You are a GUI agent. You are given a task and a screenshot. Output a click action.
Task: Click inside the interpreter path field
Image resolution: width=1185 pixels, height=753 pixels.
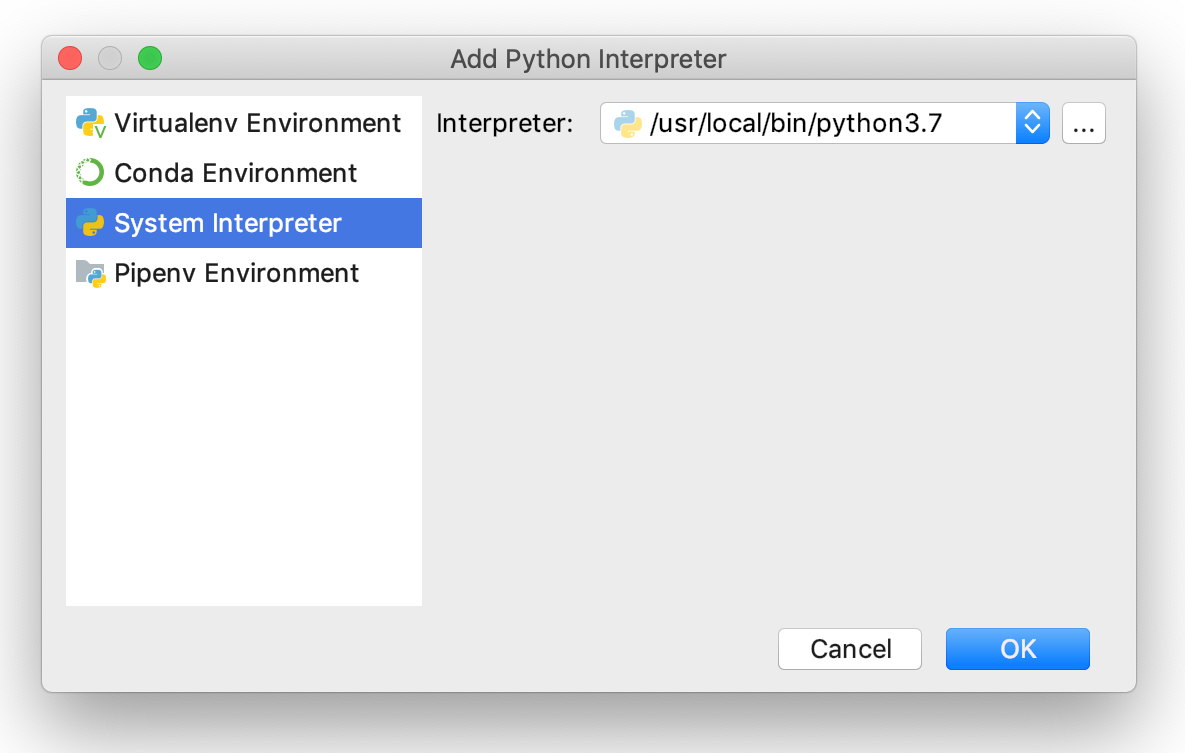[800, 122]
